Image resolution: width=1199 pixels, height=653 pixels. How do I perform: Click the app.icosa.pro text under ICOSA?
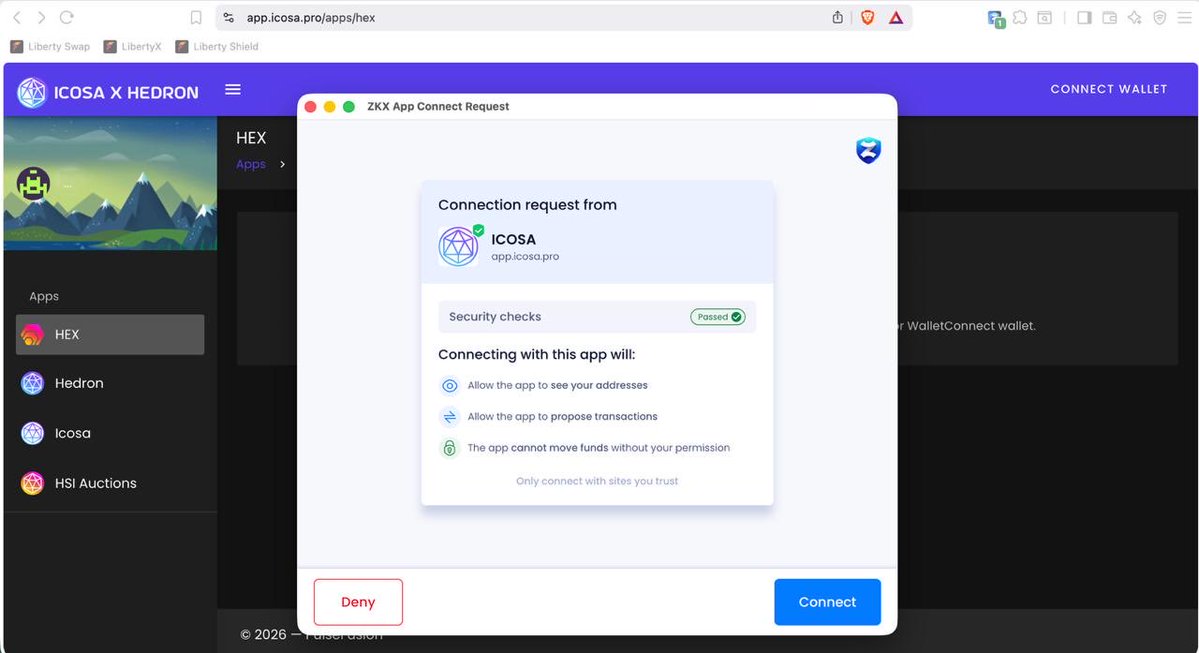point(525,257)
